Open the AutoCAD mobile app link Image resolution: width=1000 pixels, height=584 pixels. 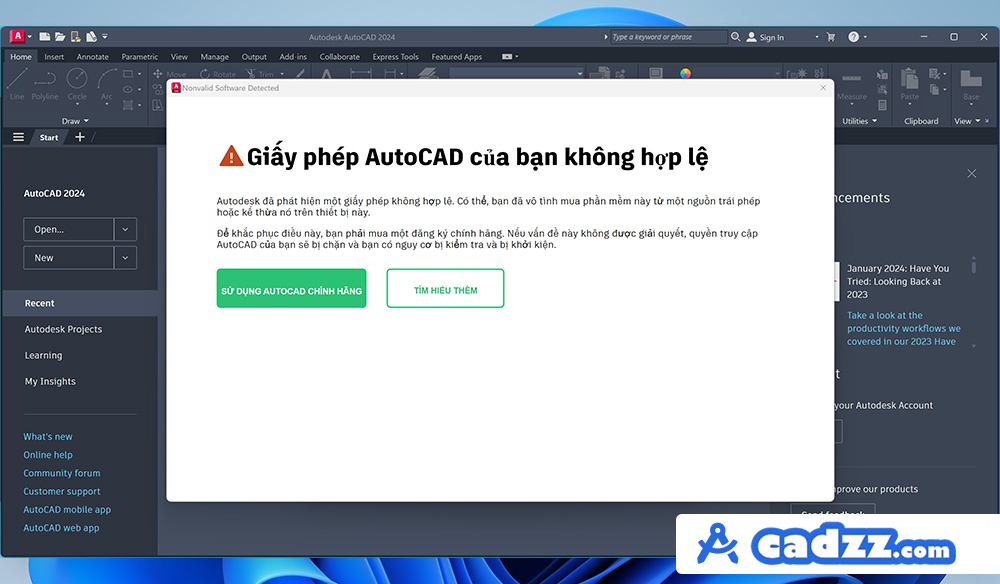67,509
